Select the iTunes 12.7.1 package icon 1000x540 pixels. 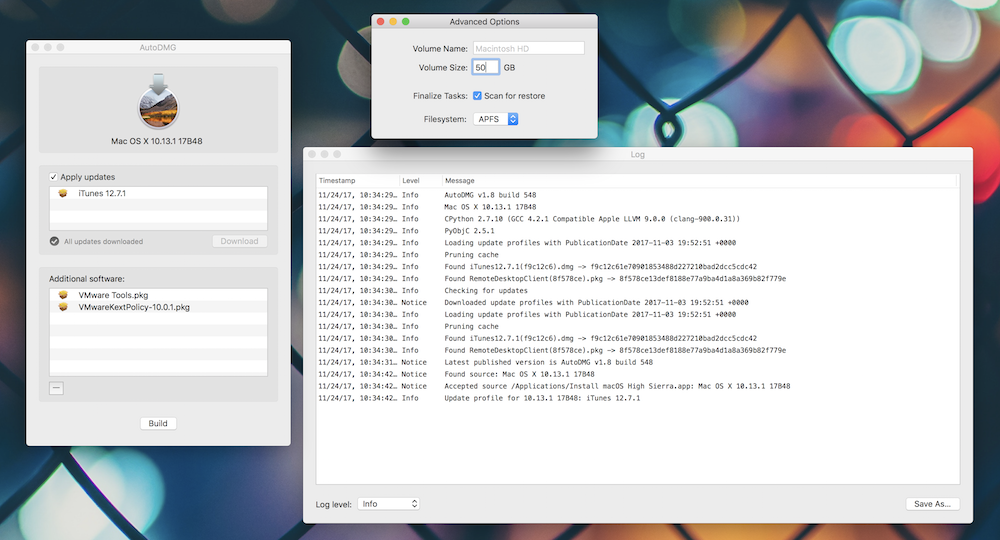tap(63, 193)
